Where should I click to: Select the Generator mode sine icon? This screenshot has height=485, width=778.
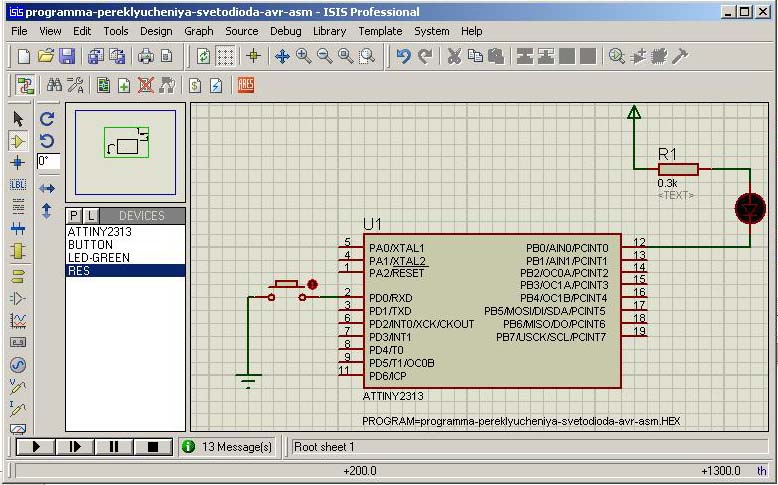tap(18, 365)
